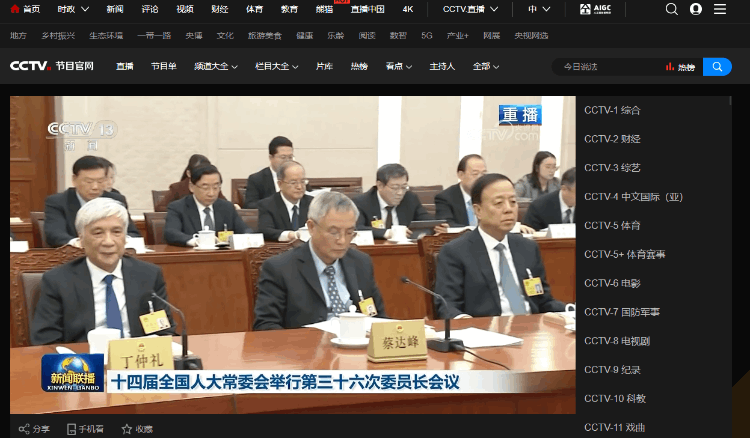
Task: Follow the 央视网选 link
Action: click(531, 35)
